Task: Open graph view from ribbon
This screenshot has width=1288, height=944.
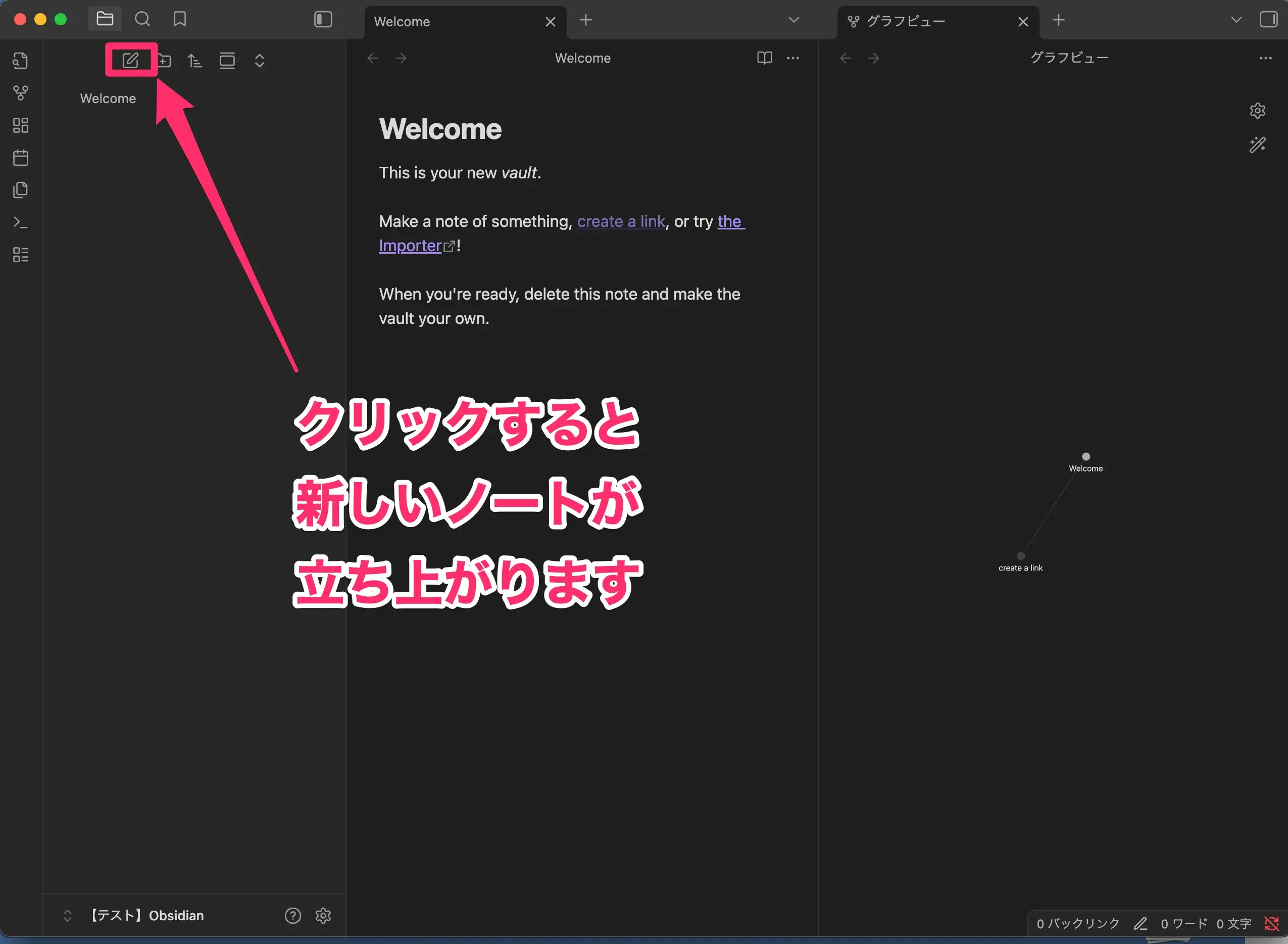Action: point(21,92)
